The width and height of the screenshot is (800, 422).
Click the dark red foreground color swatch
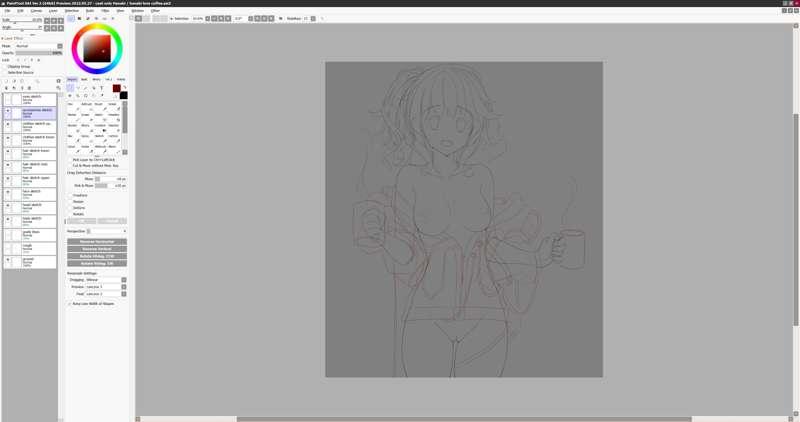point(116,88)
